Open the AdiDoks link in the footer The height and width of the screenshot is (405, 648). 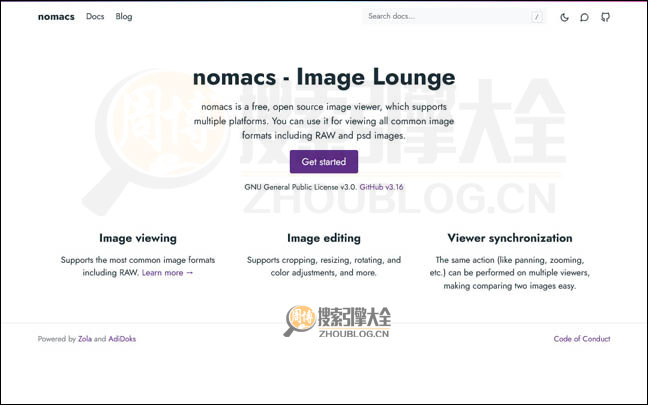point(122,339)
